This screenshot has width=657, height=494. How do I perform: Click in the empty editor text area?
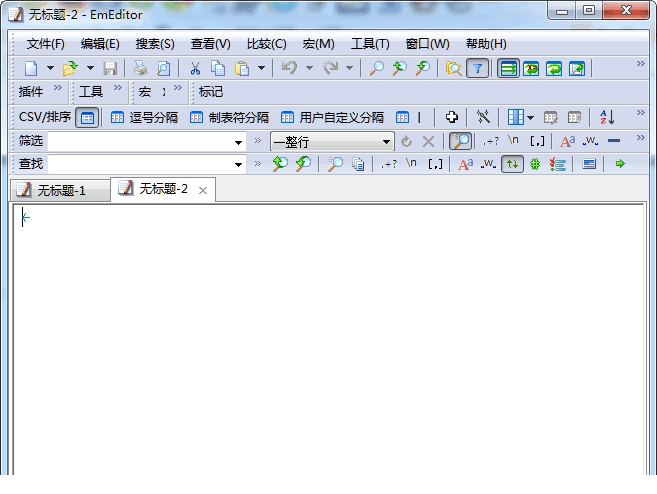(x=329, y=339)
